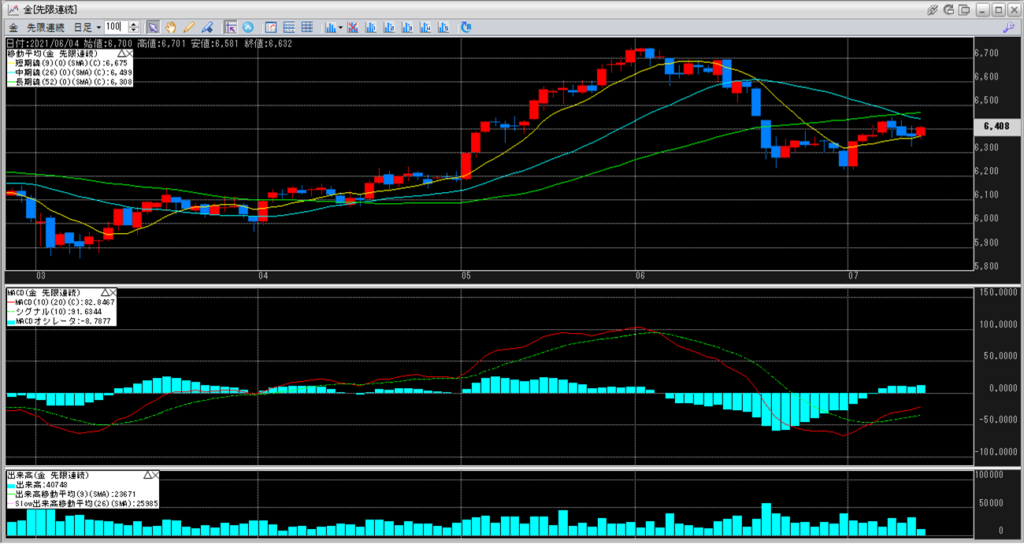The image size is (1024, 544).
Task: Collapse the MACD legend with its triangle
Action: click(104, 293)
